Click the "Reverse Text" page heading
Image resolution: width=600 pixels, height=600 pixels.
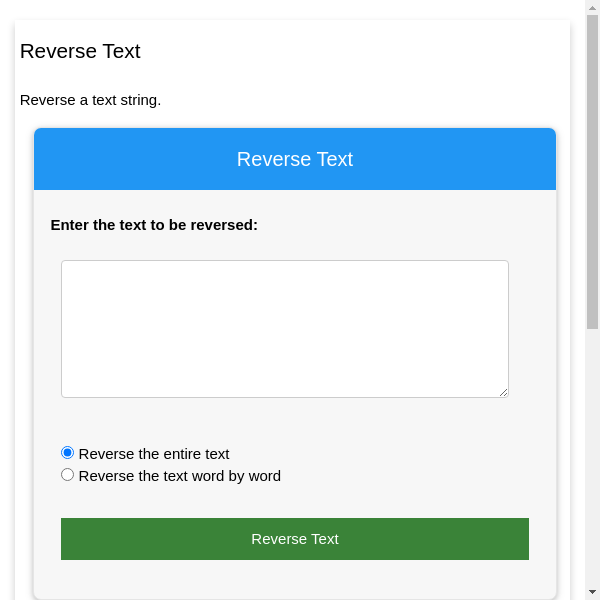(x=80, y=51)
